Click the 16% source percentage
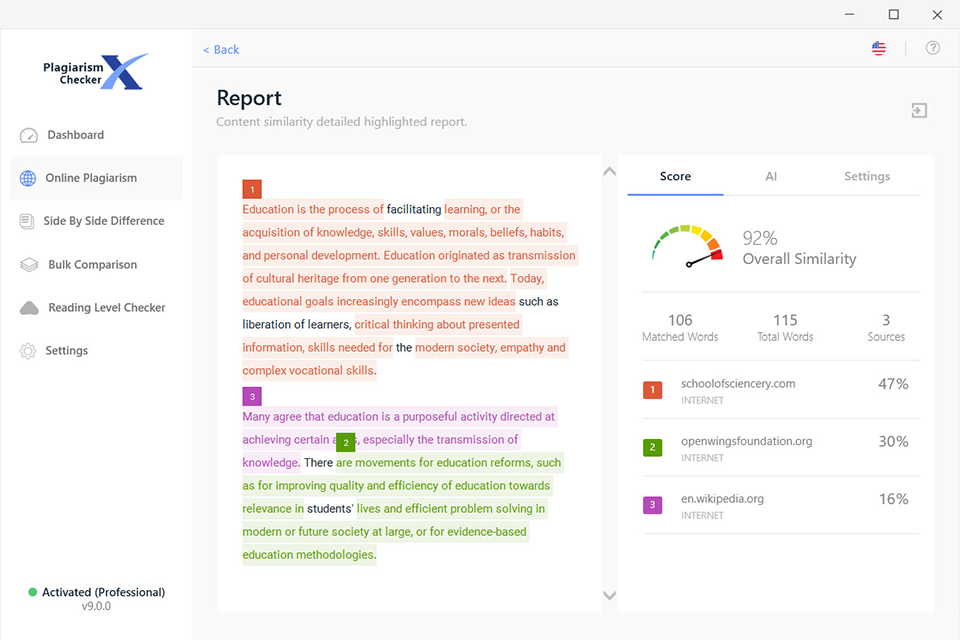 tap(893, 499)
